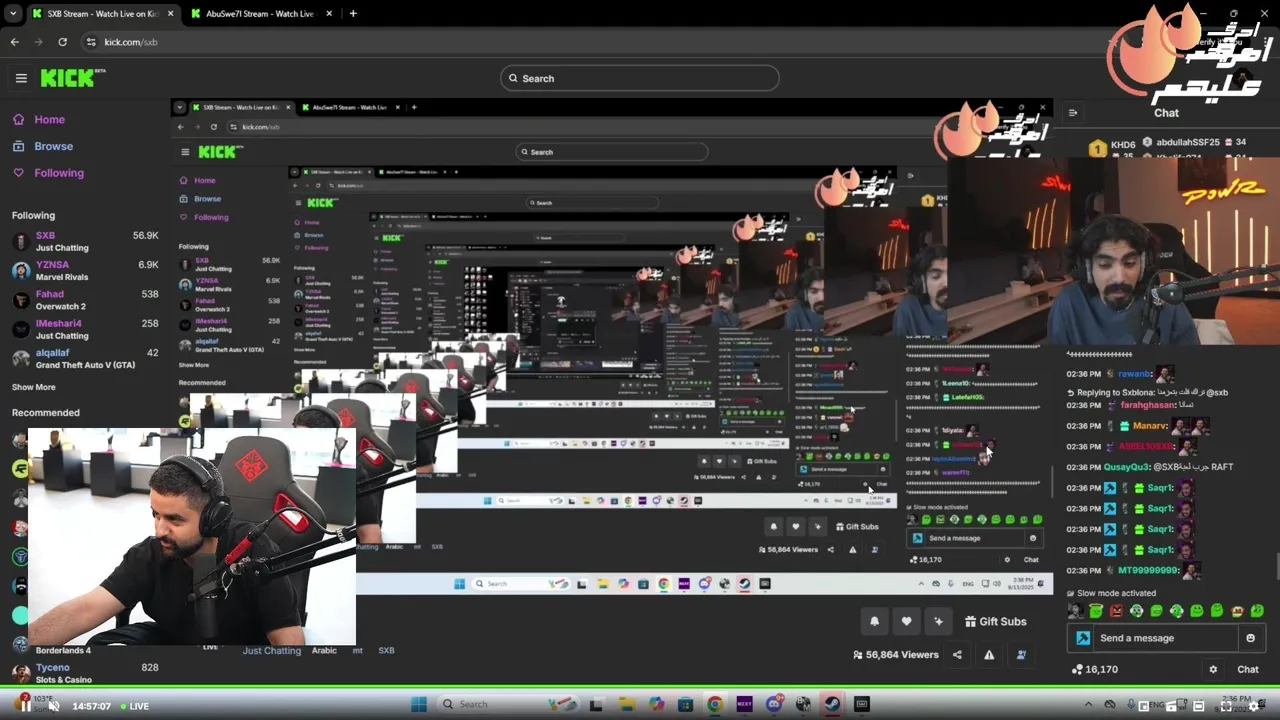
Task: Open iMeshari4 Just Chatting channel
Action: 85,329
